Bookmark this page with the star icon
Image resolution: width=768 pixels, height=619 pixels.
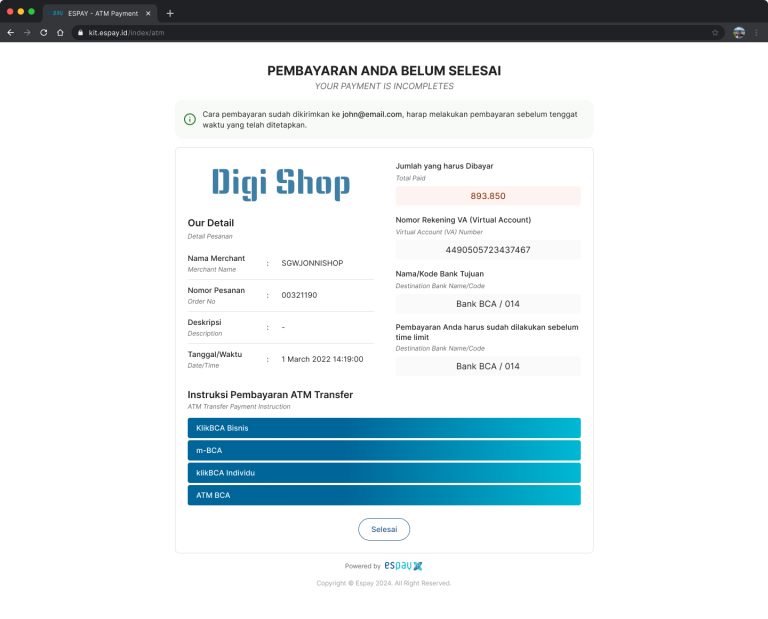click(715, 33)
